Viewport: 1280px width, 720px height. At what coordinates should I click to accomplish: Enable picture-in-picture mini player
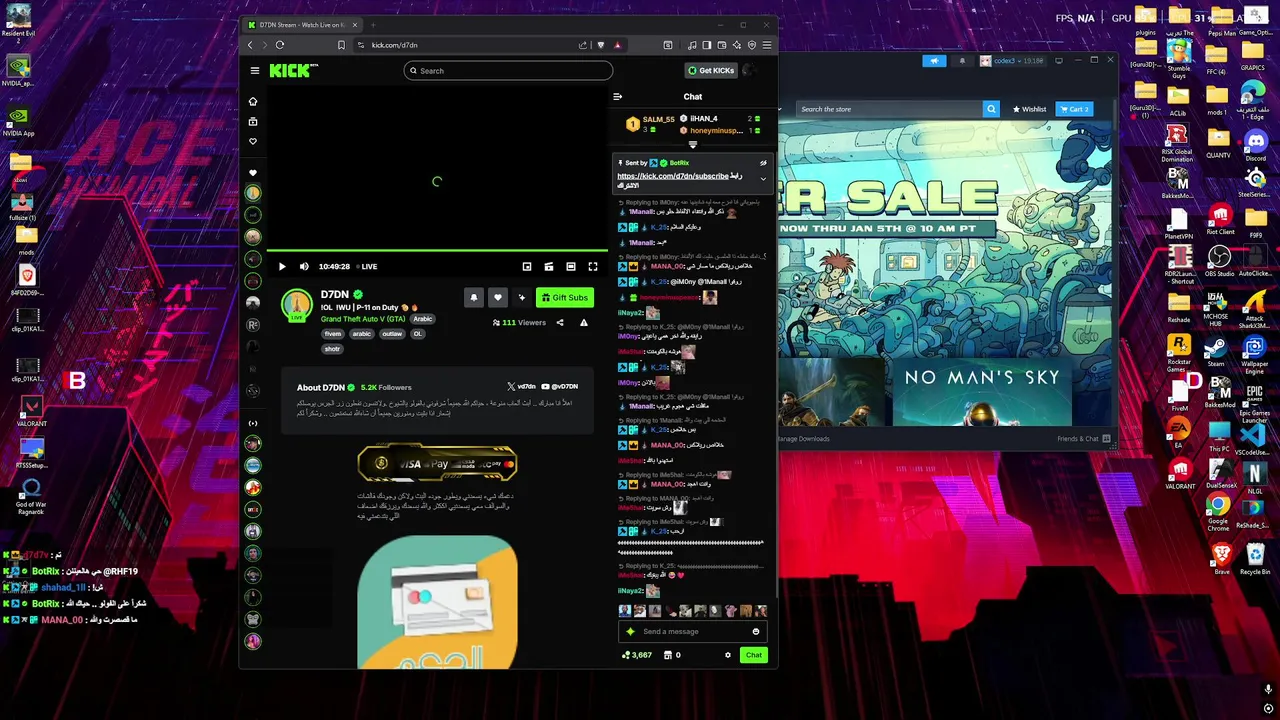[x=527, y=267]
